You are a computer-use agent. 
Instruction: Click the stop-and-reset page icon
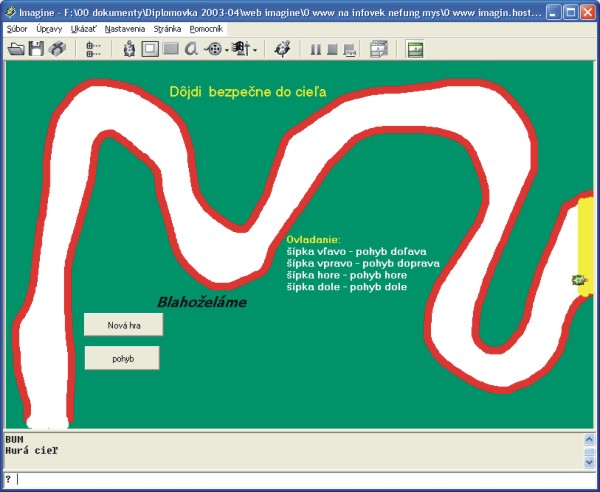[x=350, y=50]
